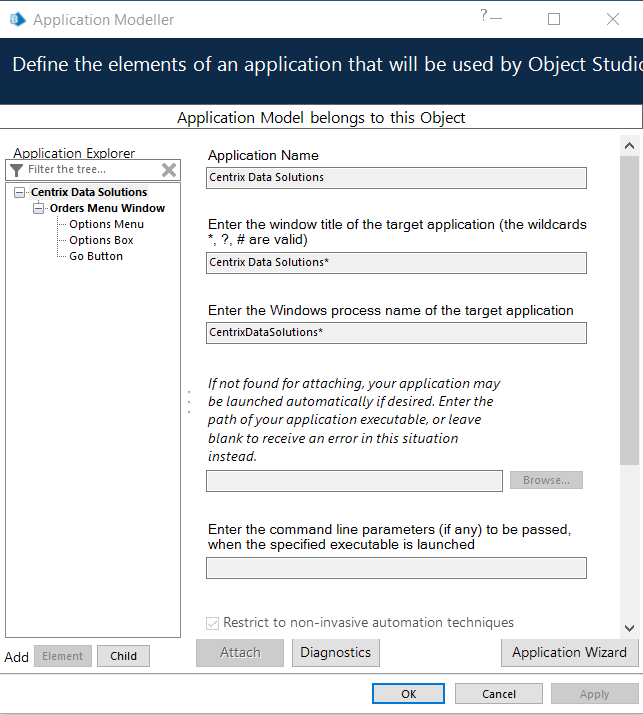Click into the Application Name field
The height and width of the screenshot is (715, 643).
coord(396,177)
